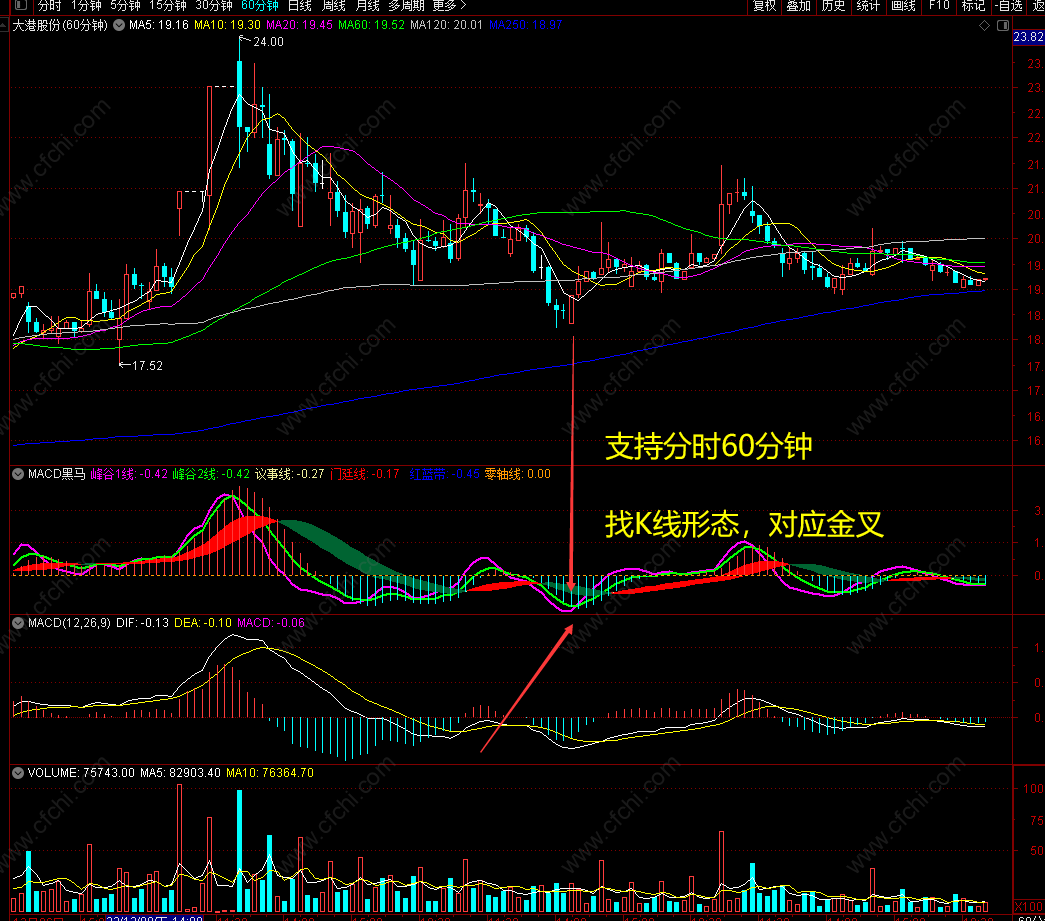
Task: Click the MA5: 19.16 value
Action: pos(159,25)
